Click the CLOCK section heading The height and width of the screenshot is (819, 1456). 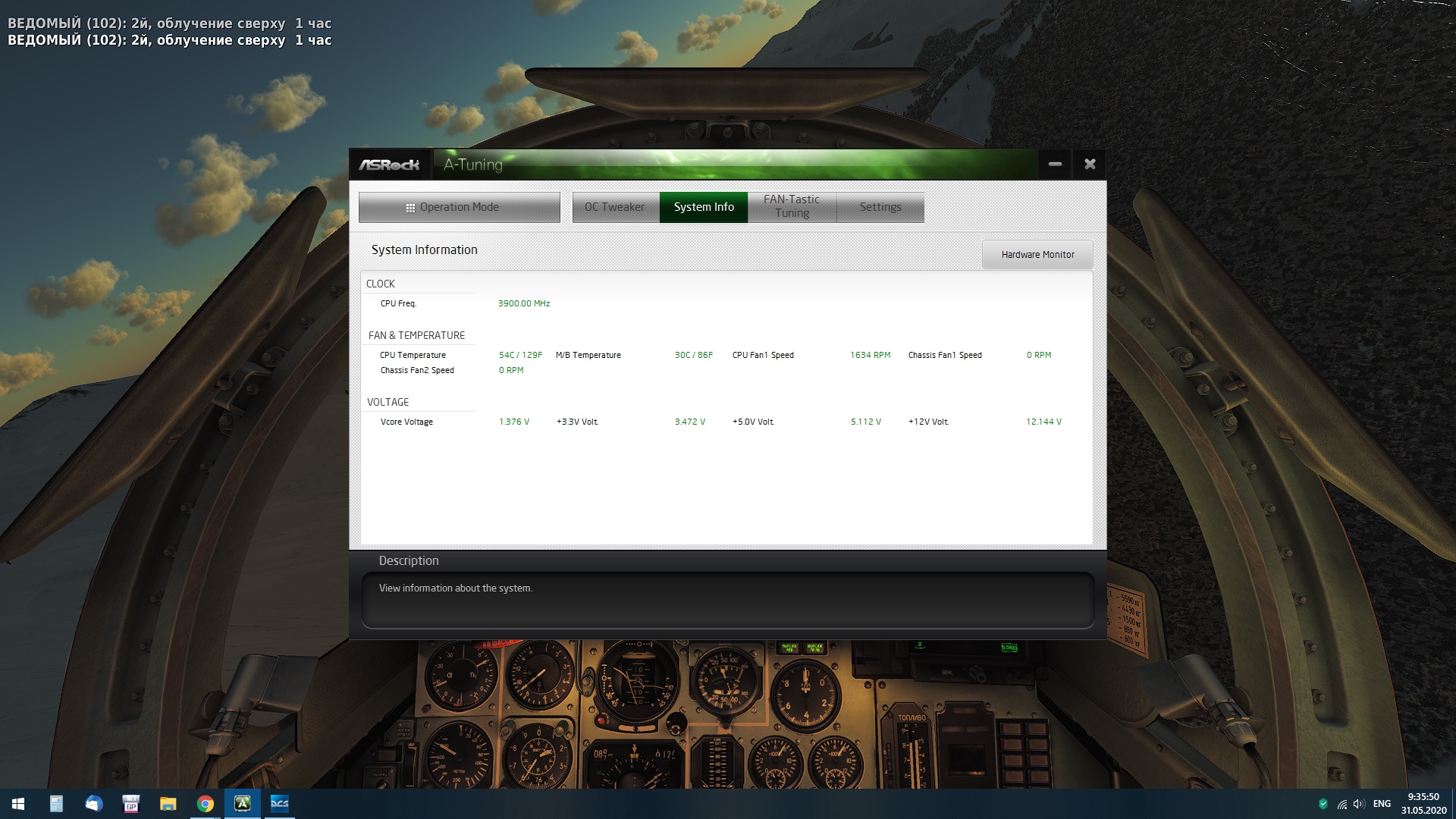(381, 284)
